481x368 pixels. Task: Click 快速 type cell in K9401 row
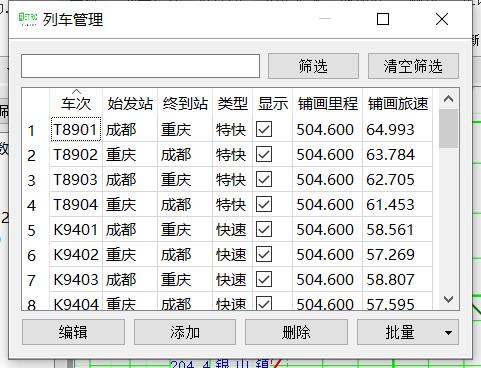coord(233,229)
